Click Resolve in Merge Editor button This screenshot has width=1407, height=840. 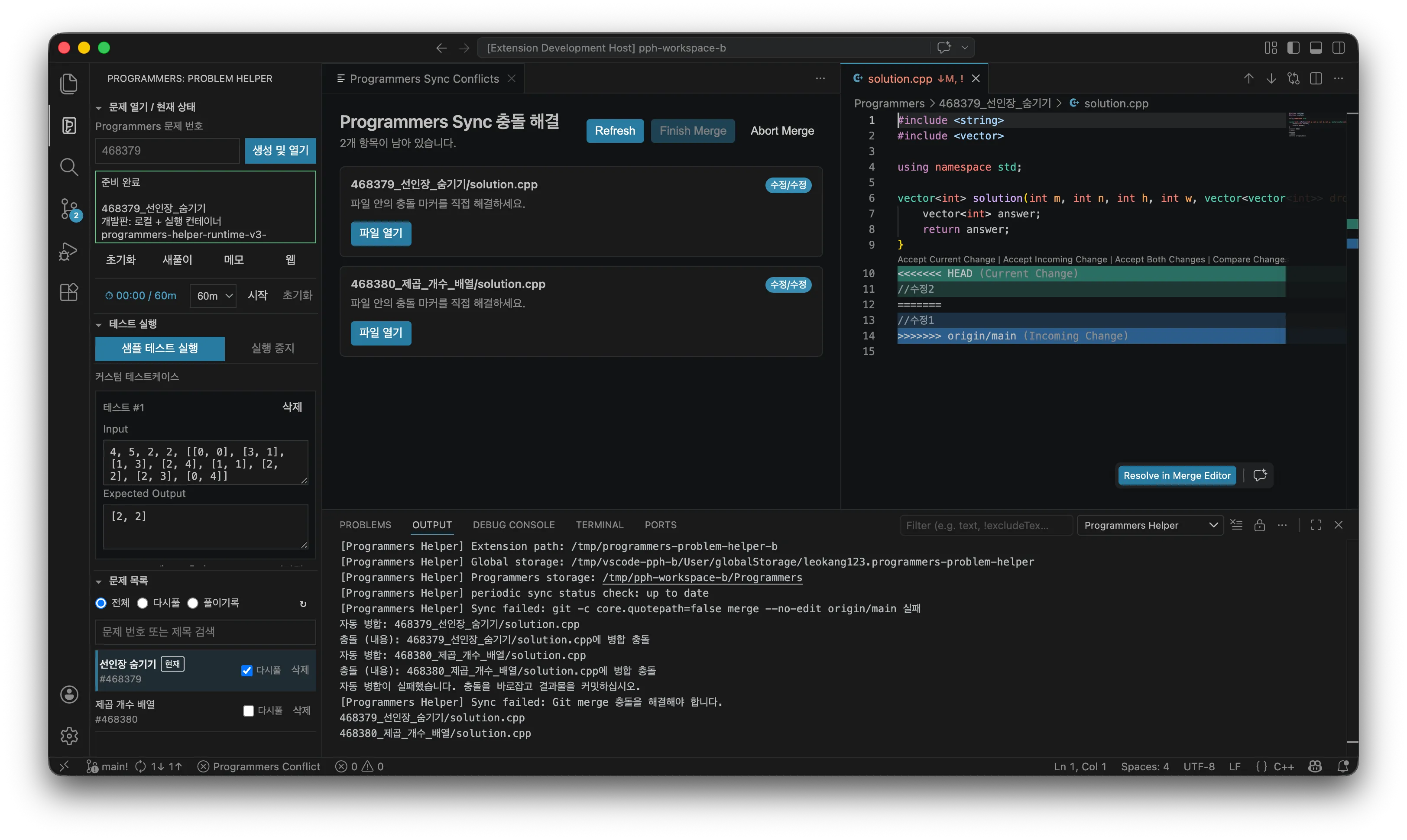1177,475
